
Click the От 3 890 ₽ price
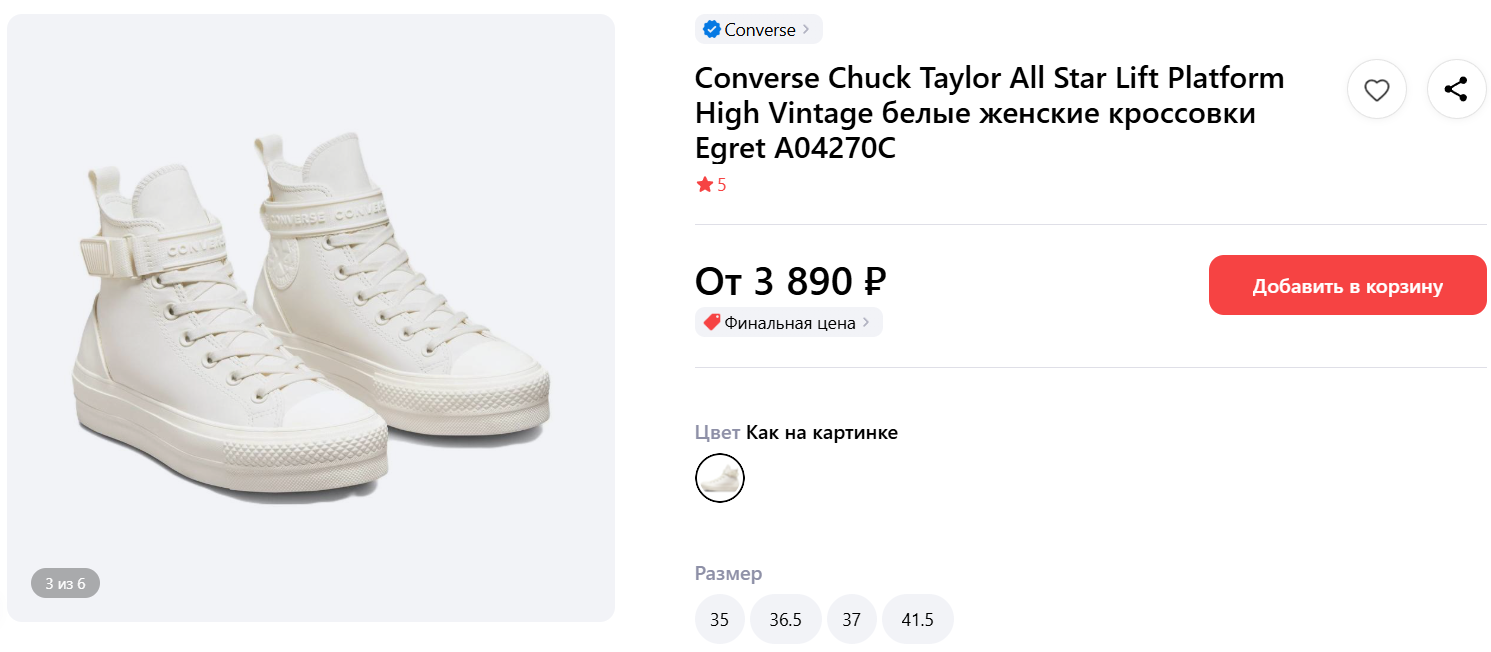pyautogui.click(x=790, y=282)
